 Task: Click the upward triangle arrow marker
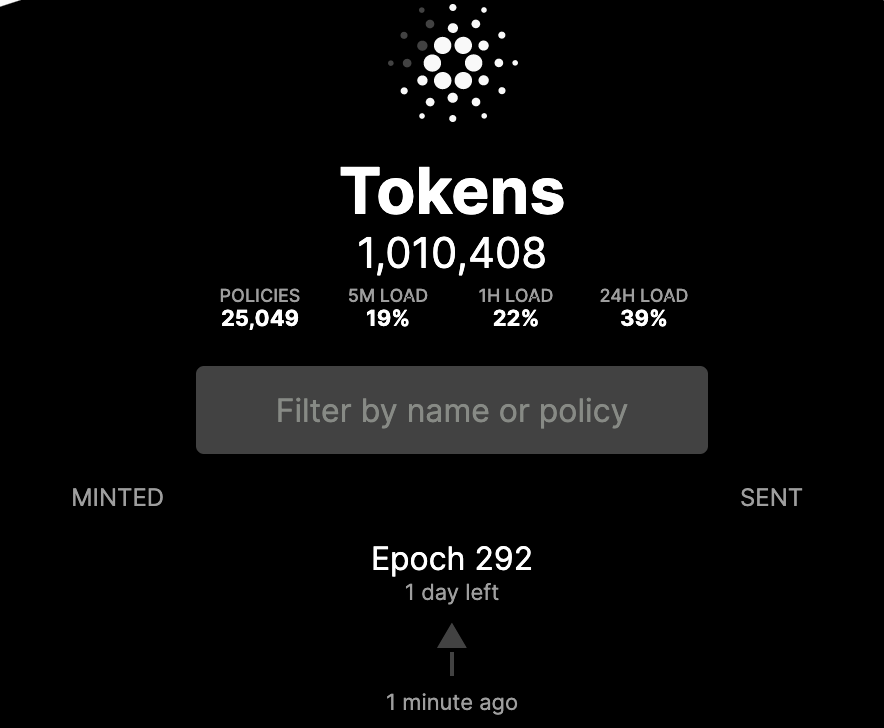coord(452,636)
